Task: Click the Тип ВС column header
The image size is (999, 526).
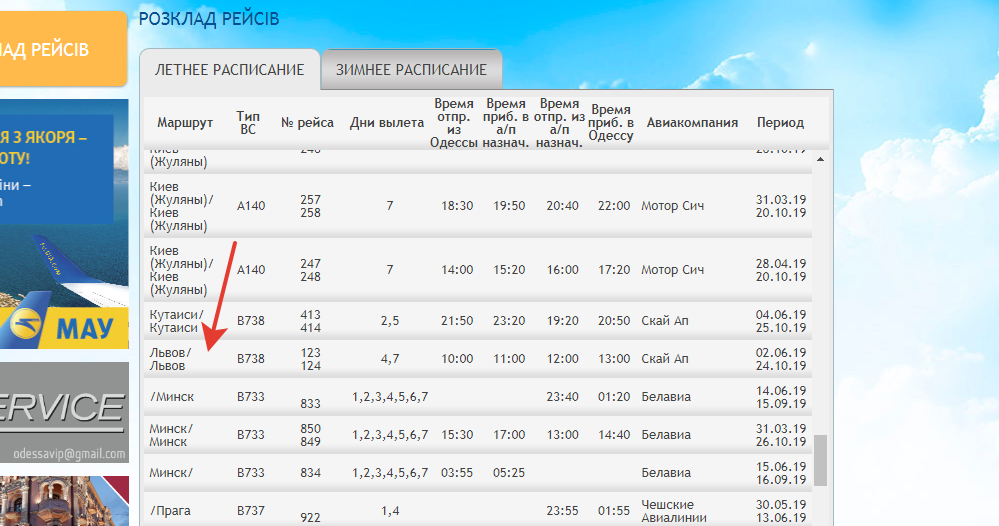Action: coord(248,123)
